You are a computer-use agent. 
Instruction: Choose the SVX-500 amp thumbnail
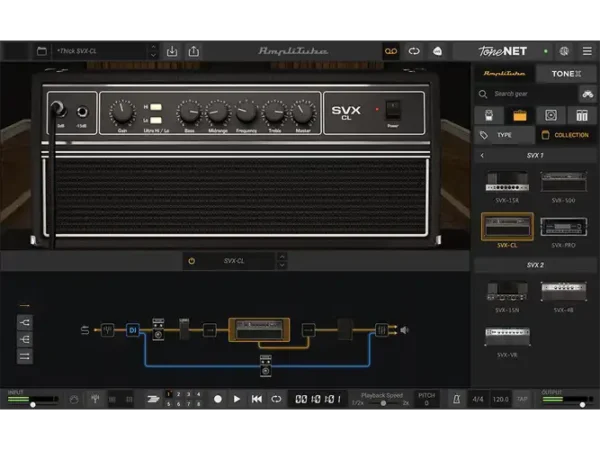pyautogui.click(x=563, y=182)
